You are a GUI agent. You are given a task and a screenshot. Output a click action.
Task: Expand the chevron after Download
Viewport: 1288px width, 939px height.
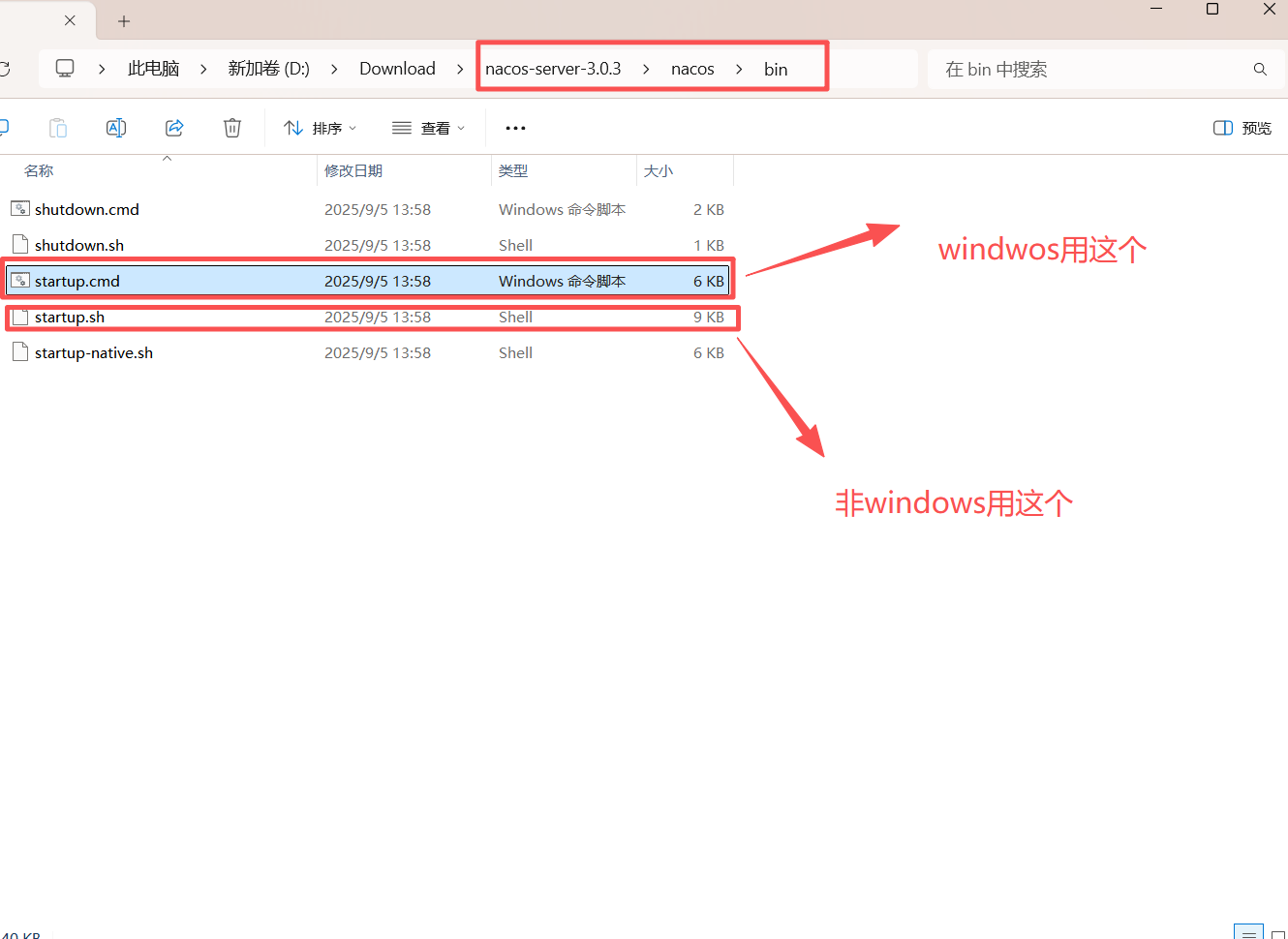click(460, 69)
